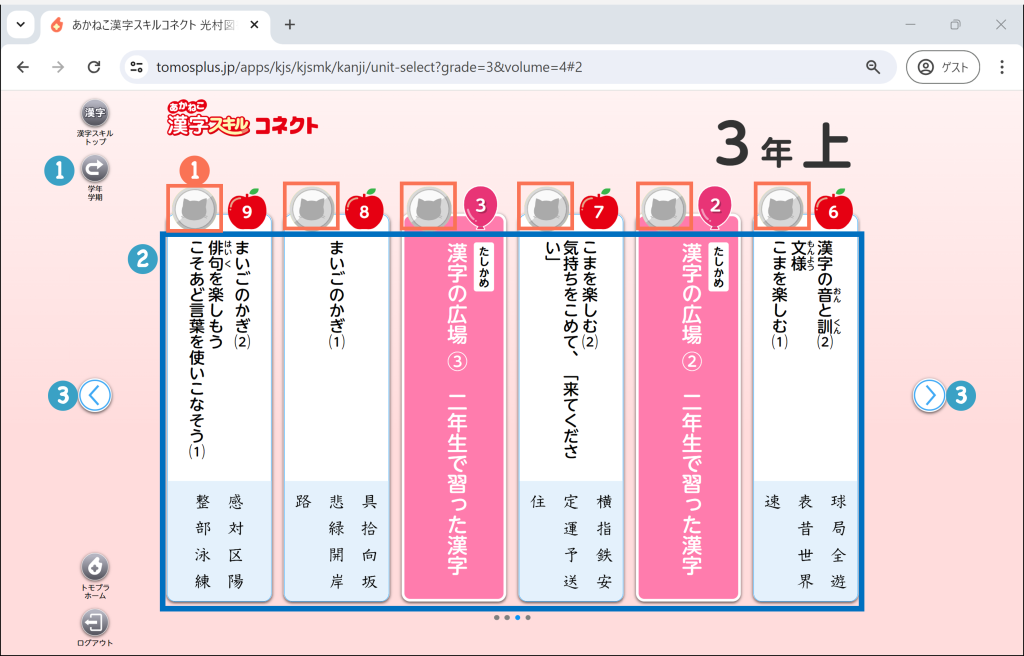Screen dimensions: 1024x656
Task: Click cat badge beside apple 8
Action: tap(312, 208)
